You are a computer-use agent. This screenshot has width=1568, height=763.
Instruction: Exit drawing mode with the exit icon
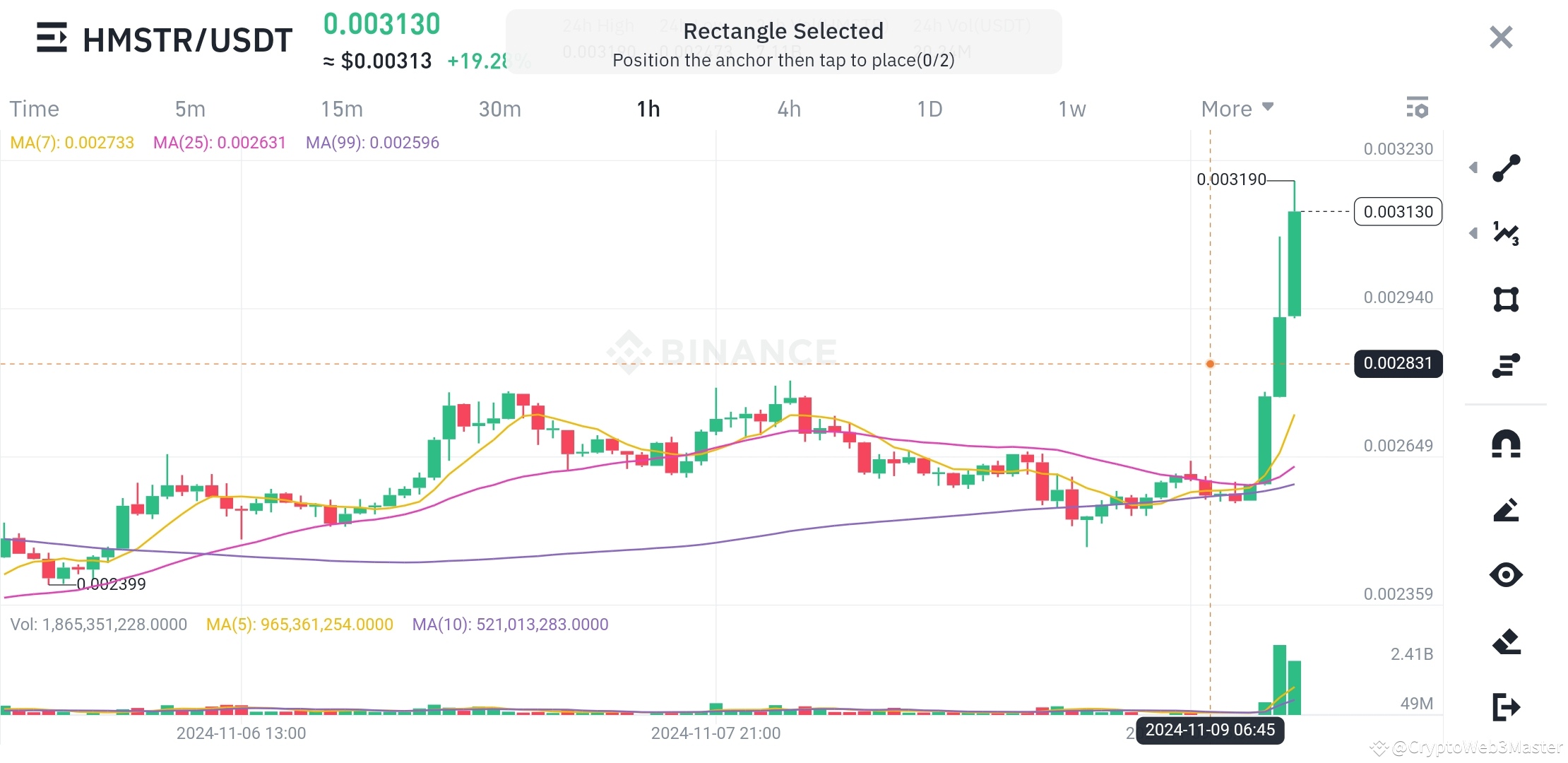(1506, 706)
